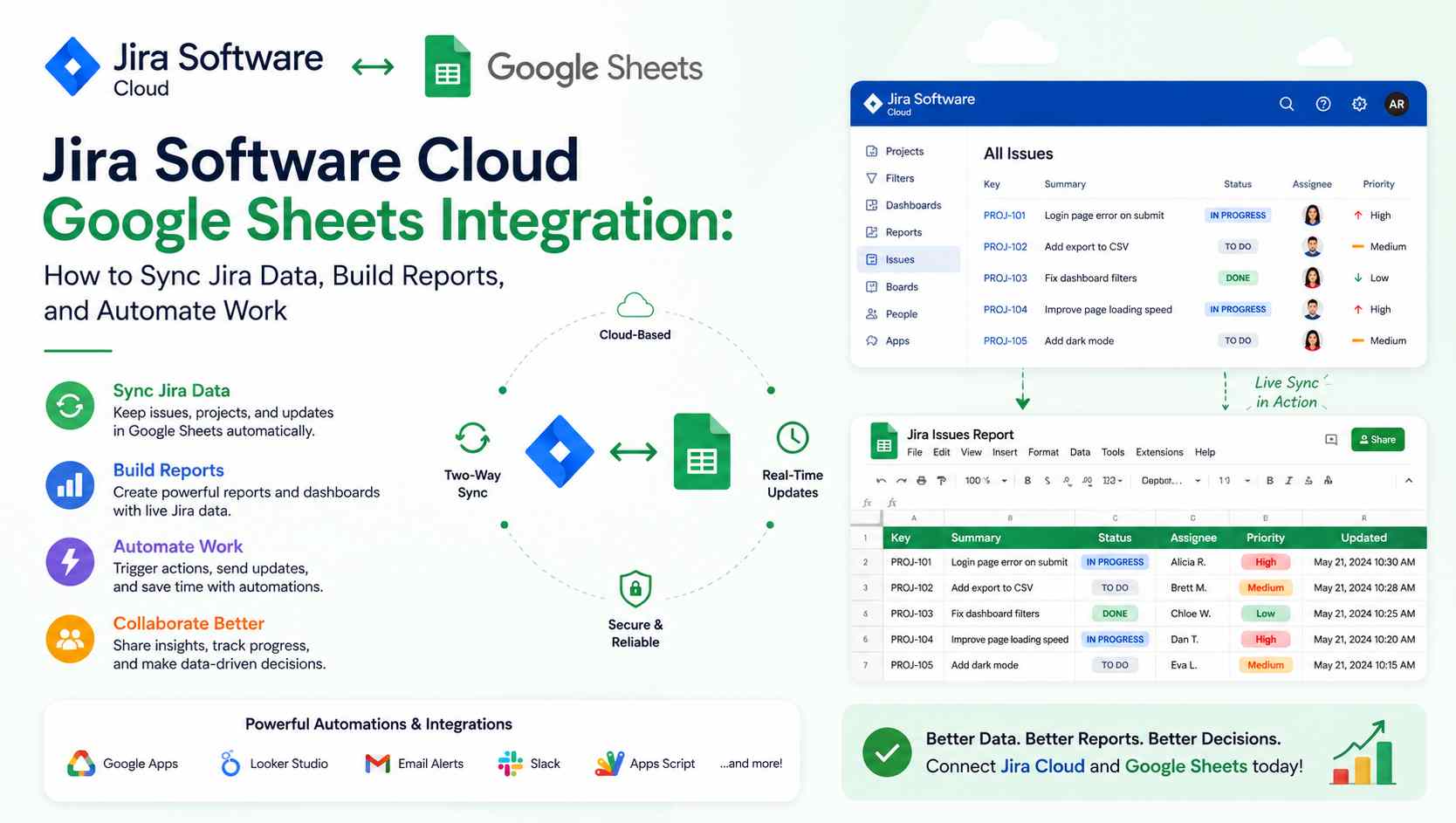This screenshot has width=1456, height=823.
Task: Click Redo arrow in Sheets toolbar
Action: [x=901, y=481]
